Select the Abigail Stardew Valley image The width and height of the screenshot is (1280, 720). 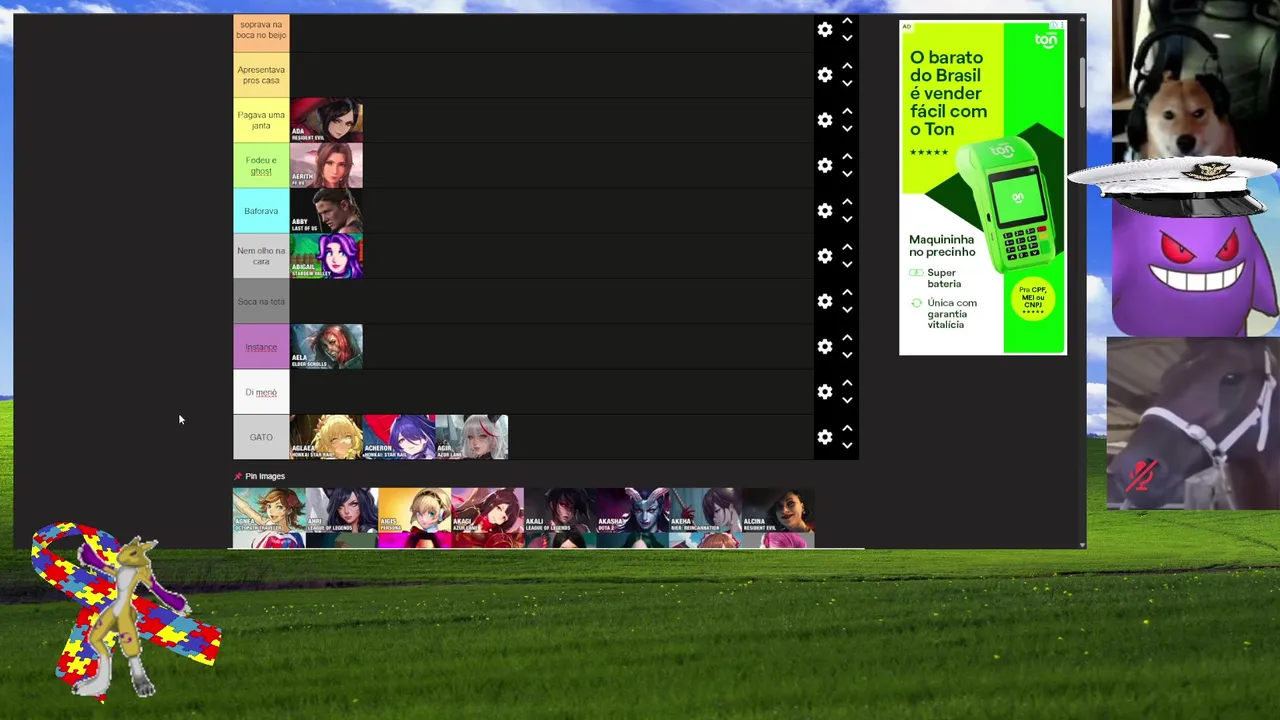(x=326, y=256)
